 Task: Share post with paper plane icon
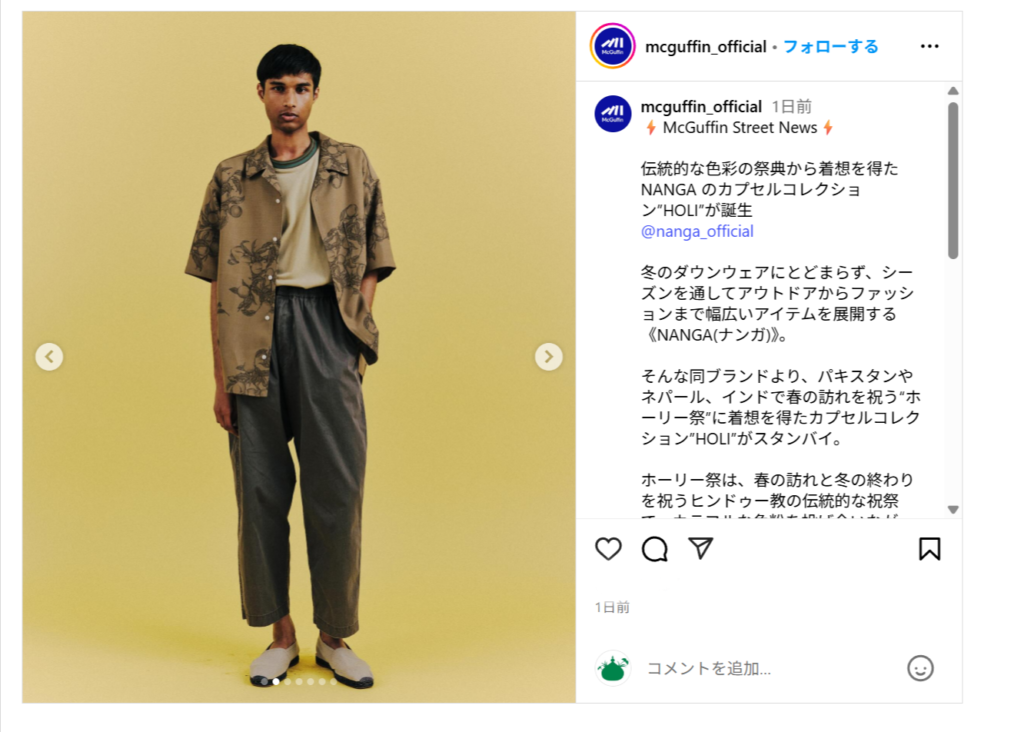(701, 549)
